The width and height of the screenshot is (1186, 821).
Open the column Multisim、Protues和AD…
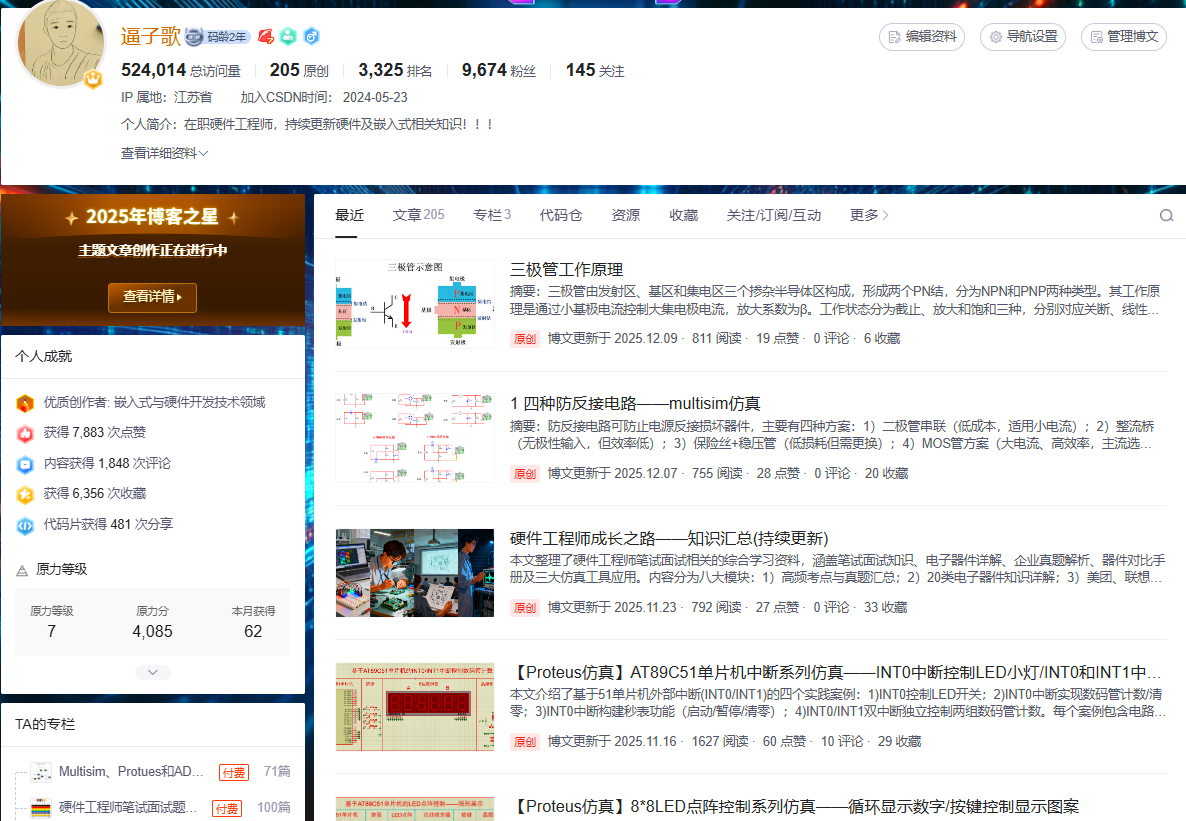(131, 771)
